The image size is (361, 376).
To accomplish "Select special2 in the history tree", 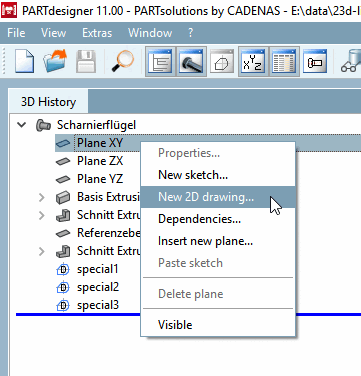I will click(98, 287).
